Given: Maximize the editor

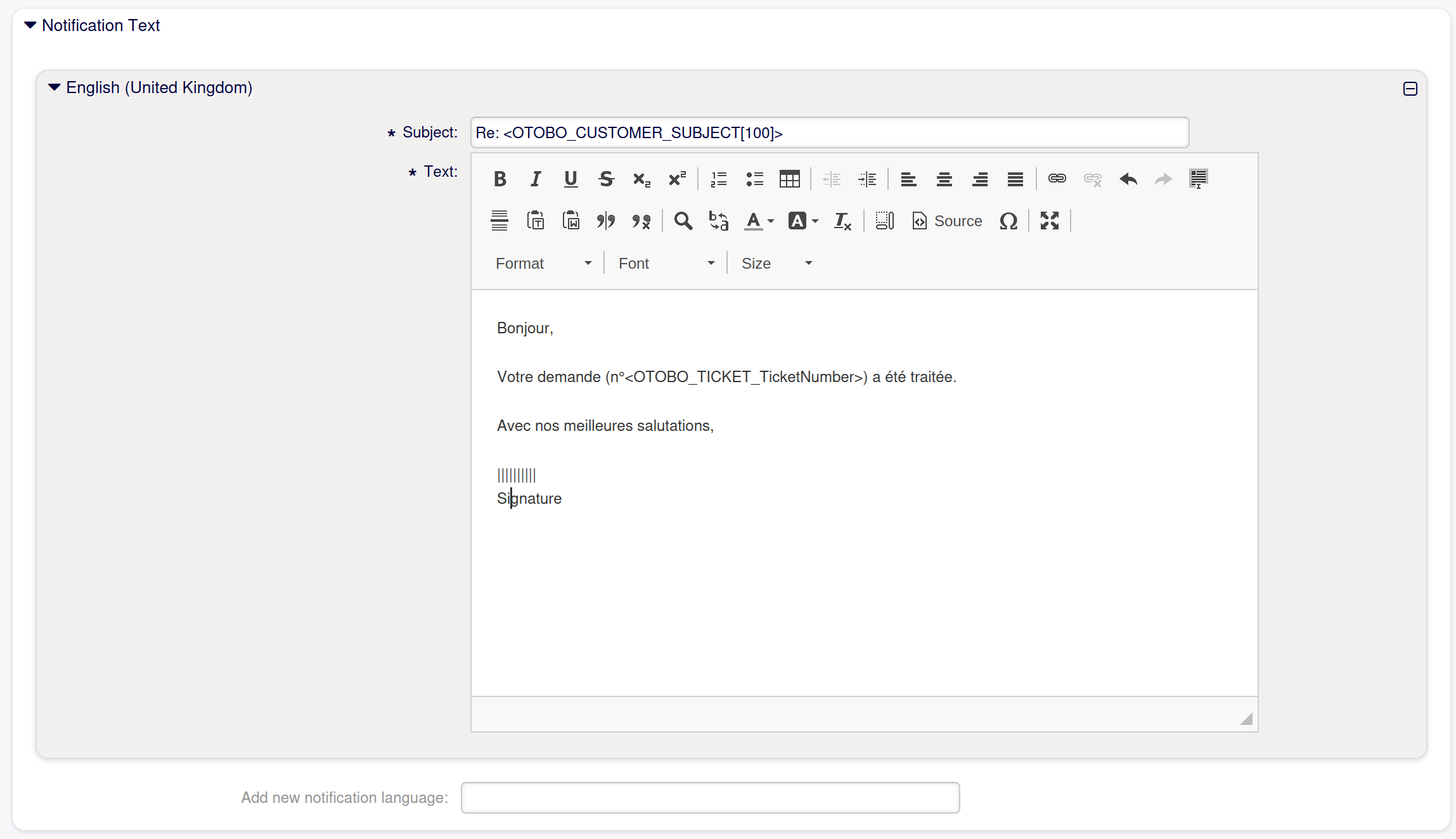Looking at the screenshot, I should click(1049, 221).
